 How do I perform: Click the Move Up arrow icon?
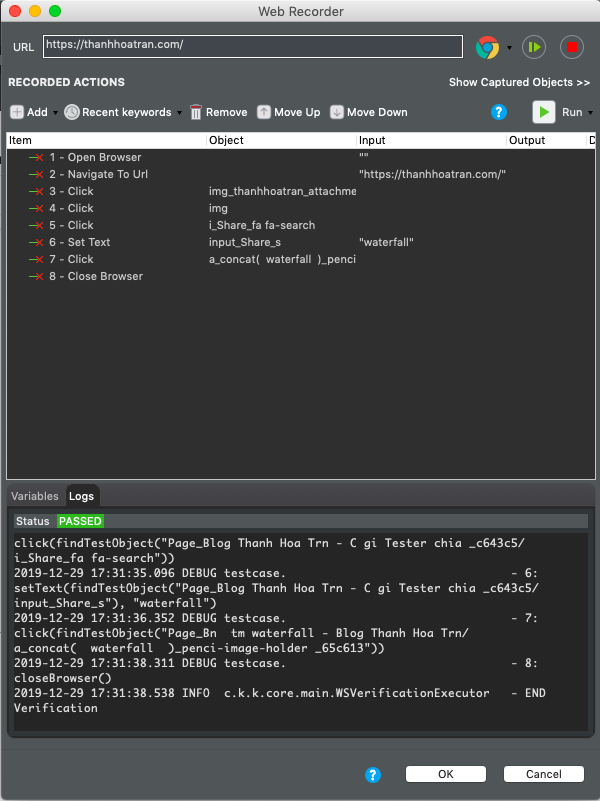coord(263,112)
